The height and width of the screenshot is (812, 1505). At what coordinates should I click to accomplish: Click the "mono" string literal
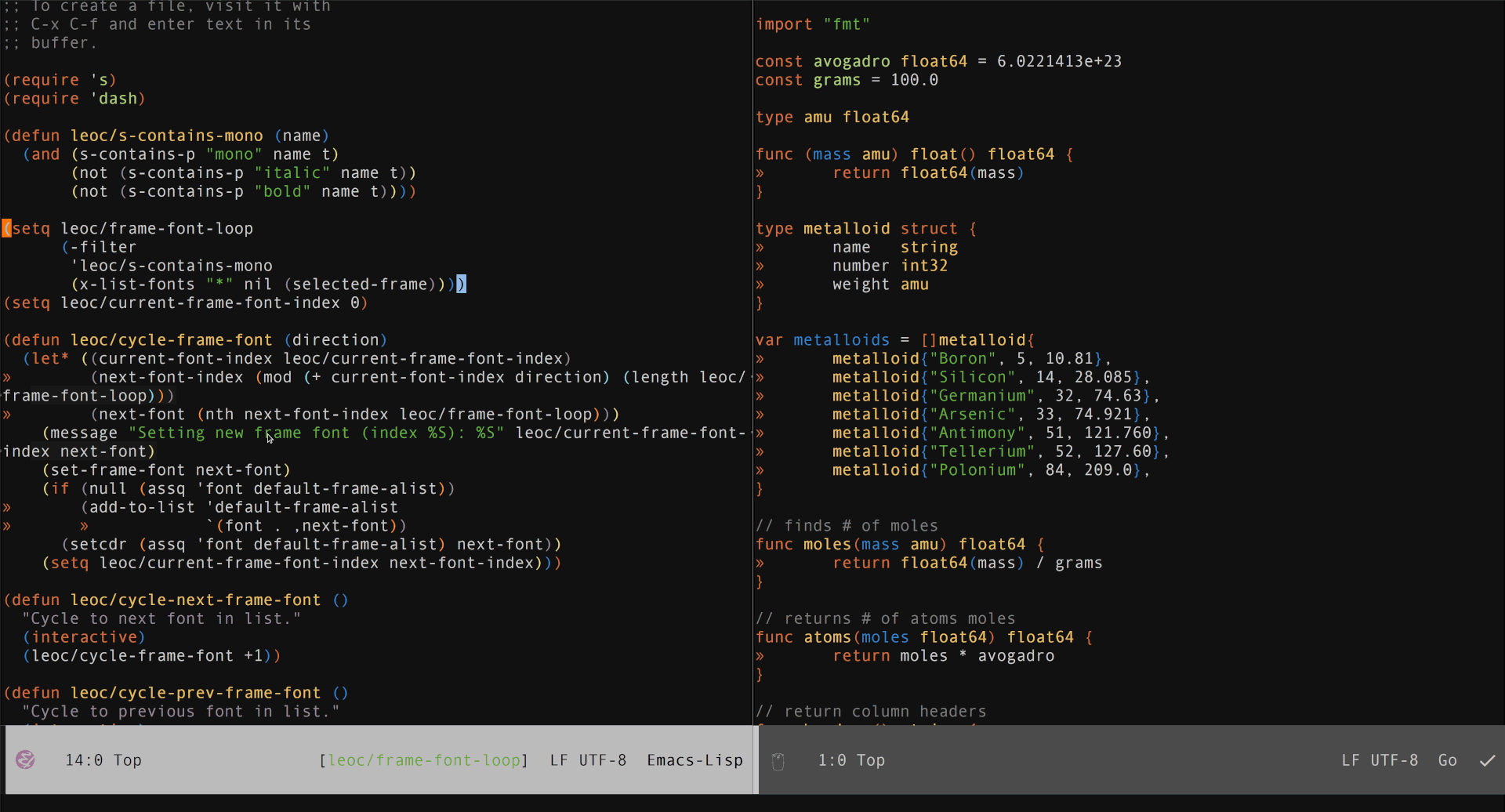(x=234, y=154)
